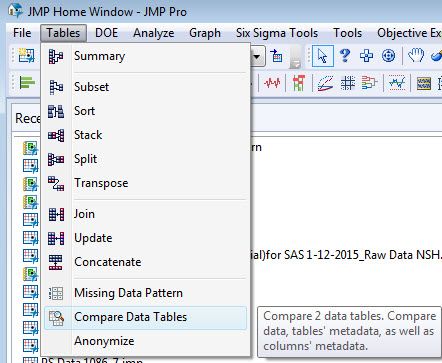Open the Objective Ex menu

[409, 33]
